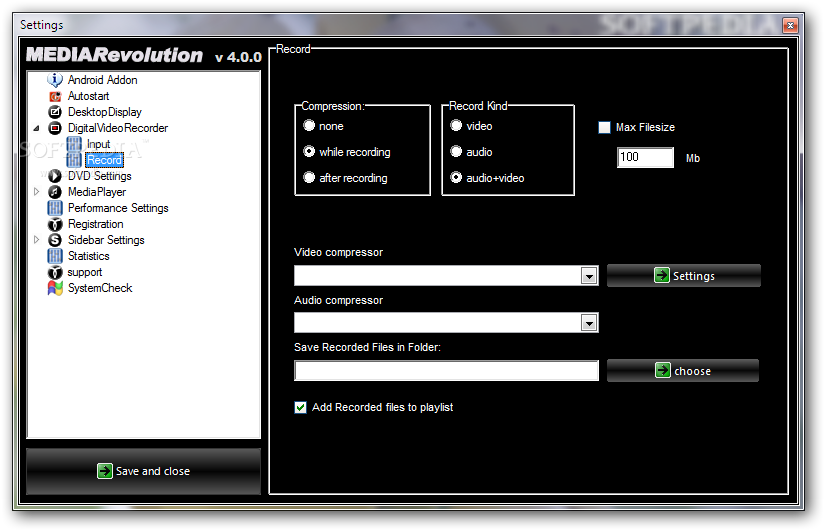Image resolution: width=825 pixels, height=531 pixels.
Task: Close the Settings window
Action: click(789, 25)
